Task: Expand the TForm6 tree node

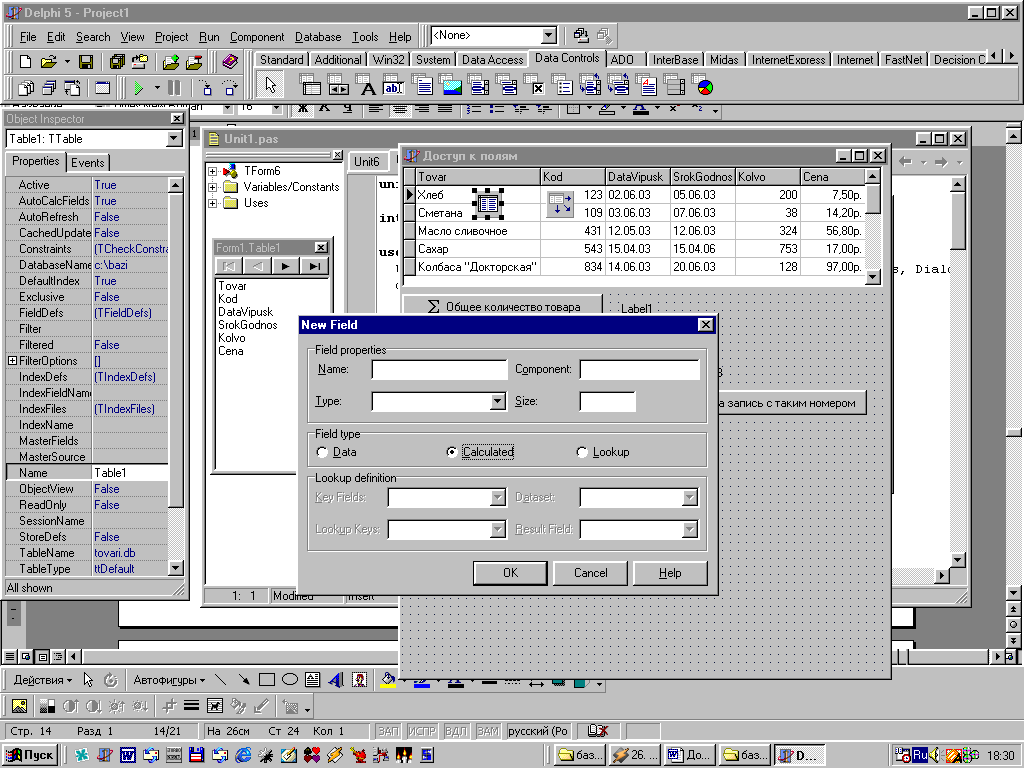Action: coord(212,171)
